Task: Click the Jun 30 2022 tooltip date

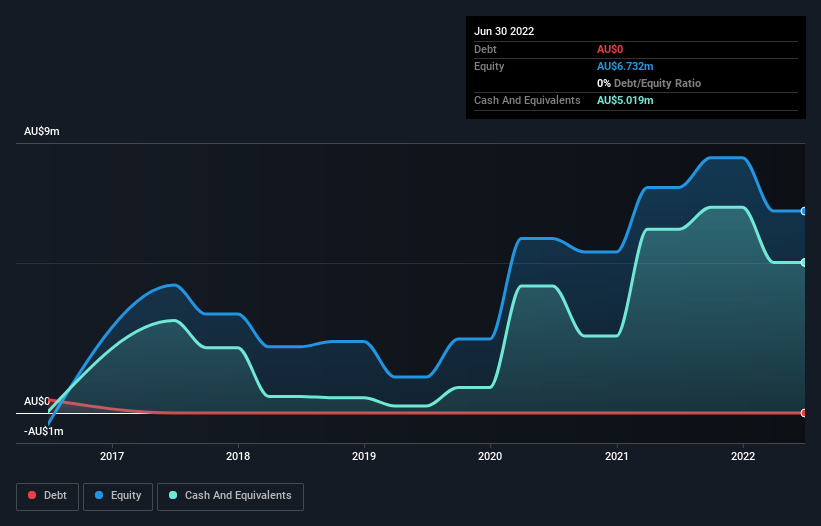Action: (504, 31)
